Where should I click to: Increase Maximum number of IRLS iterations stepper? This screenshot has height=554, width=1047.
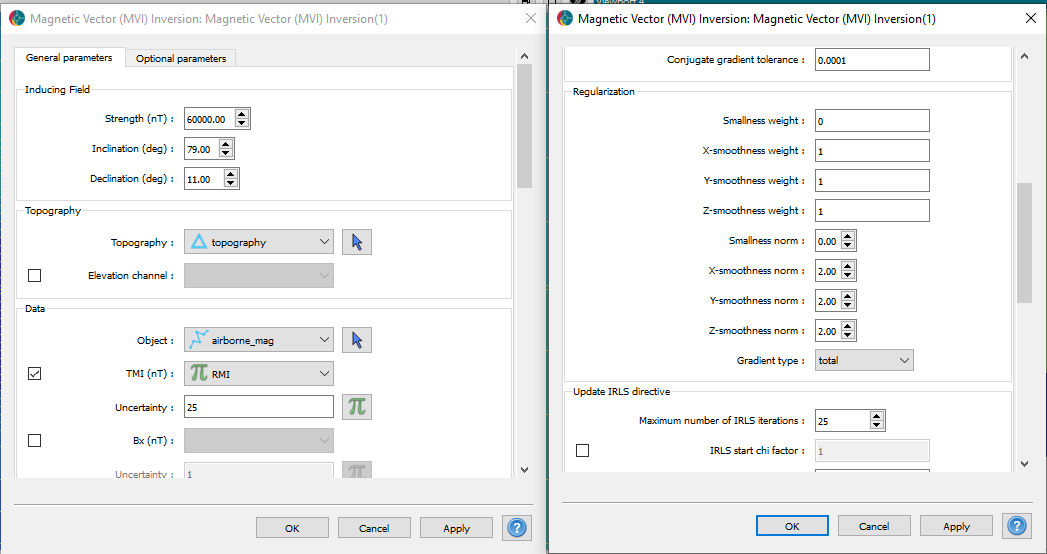pyautogui.click(x=877, y=417)
